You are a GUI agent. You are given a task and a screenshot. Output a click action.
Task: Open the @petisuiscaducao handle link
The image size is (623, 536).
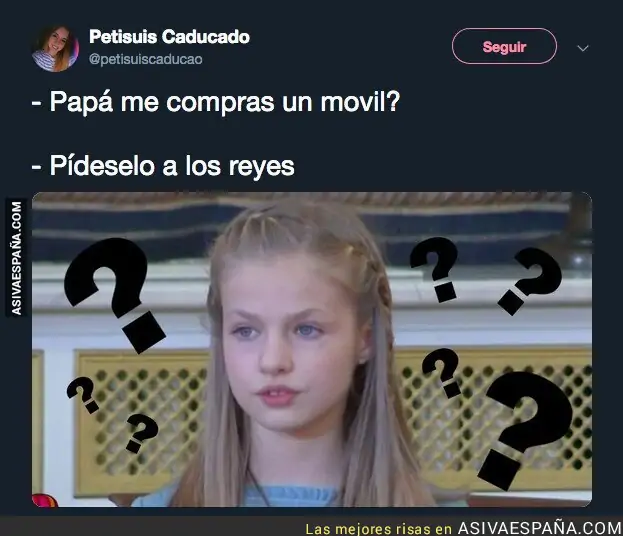pyautogui.click(x=145, y=59)
